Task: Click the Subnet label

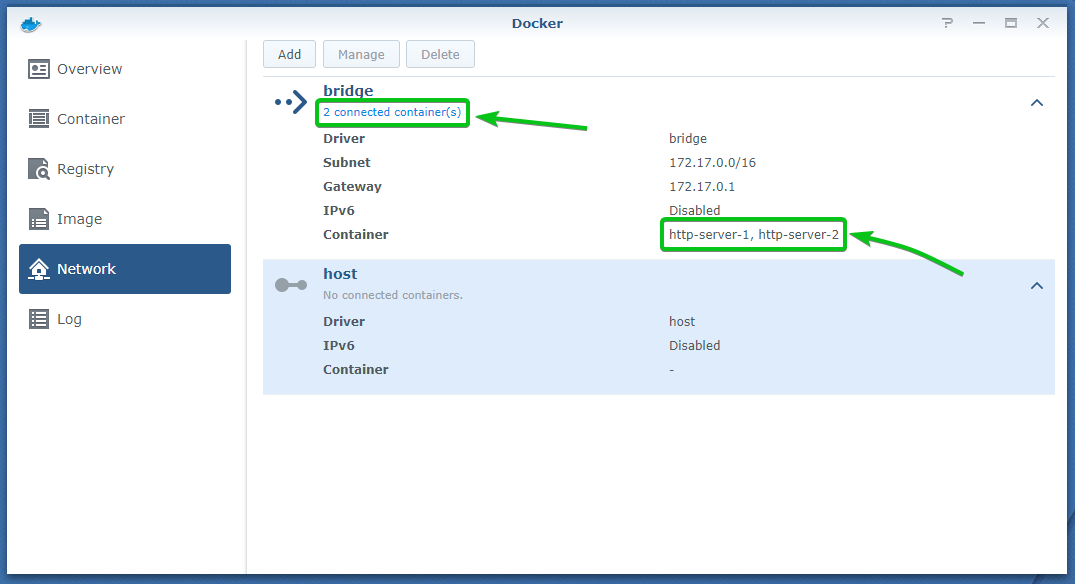Action: pyautogui.click(x=347, y=162)
